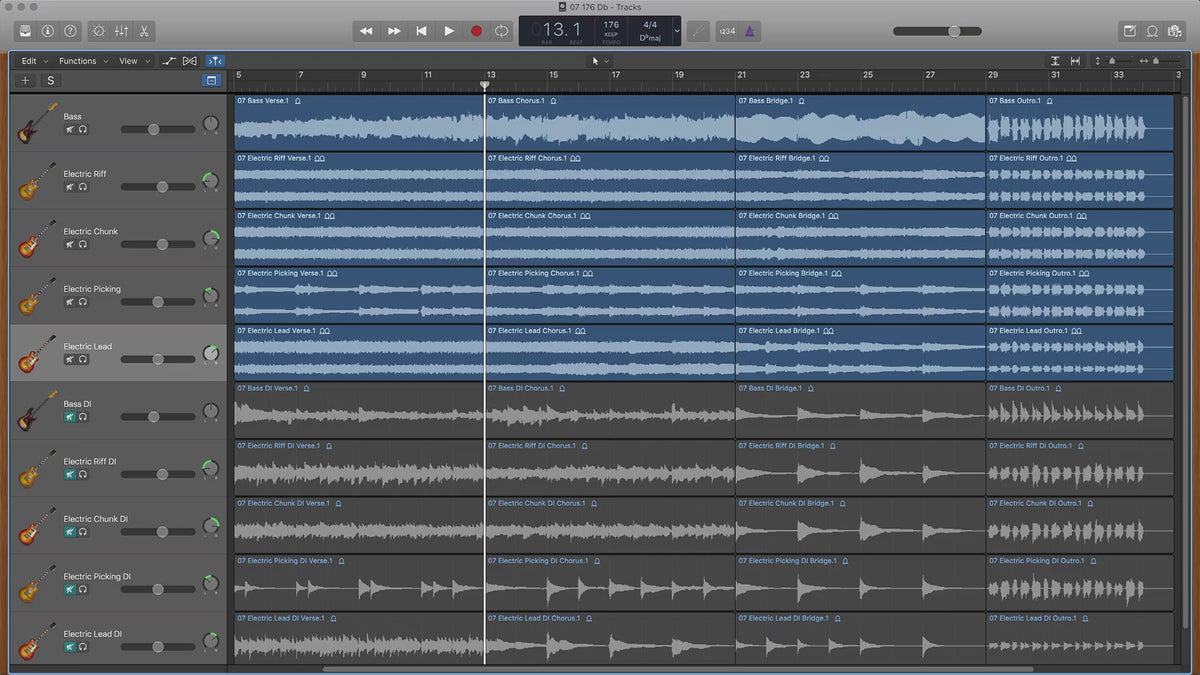Click the add track plus button

click(x=26, y=81)
